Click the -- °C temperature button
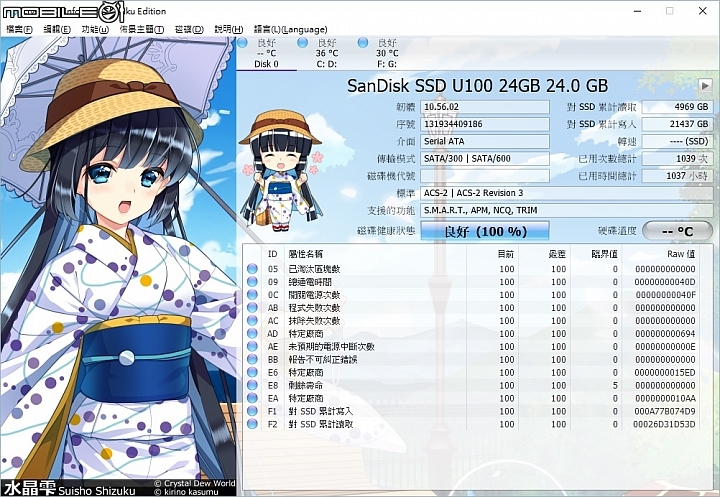 click(677, 231)
